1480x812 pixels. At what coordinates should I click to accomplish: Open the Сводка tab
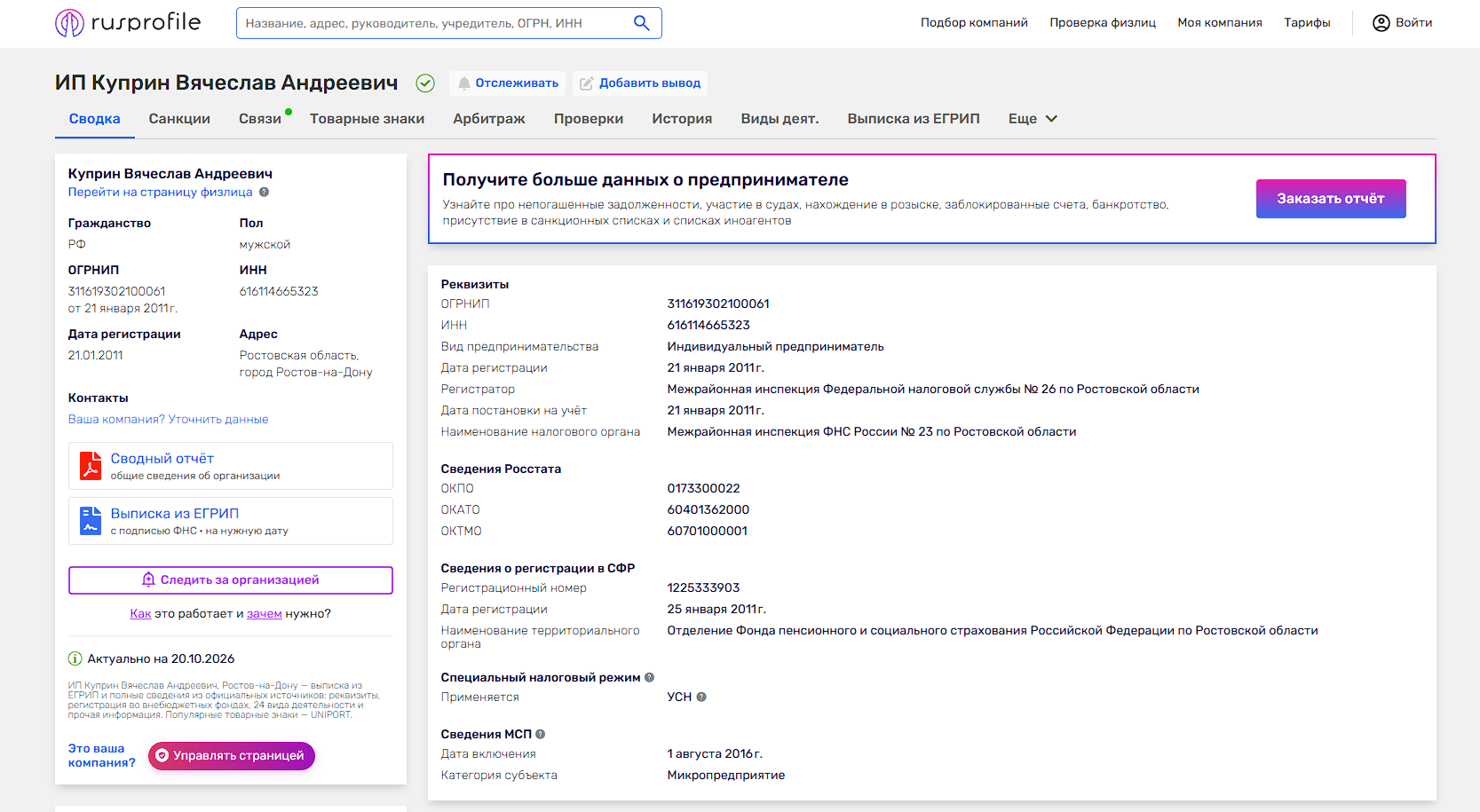pos(95,119)
